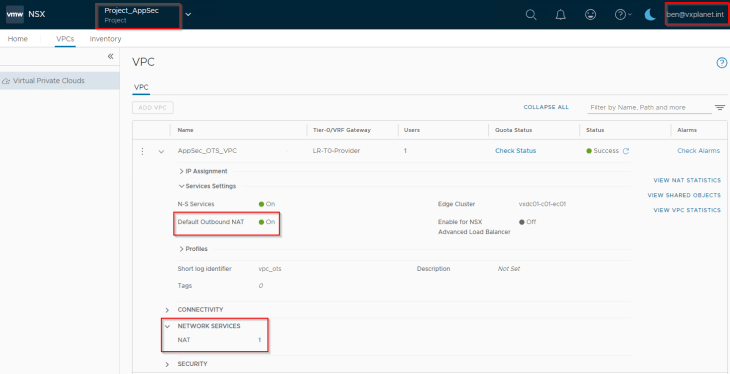Click the Alarms column header
Viewport: 730px width, 374px height.
[687, 130]
